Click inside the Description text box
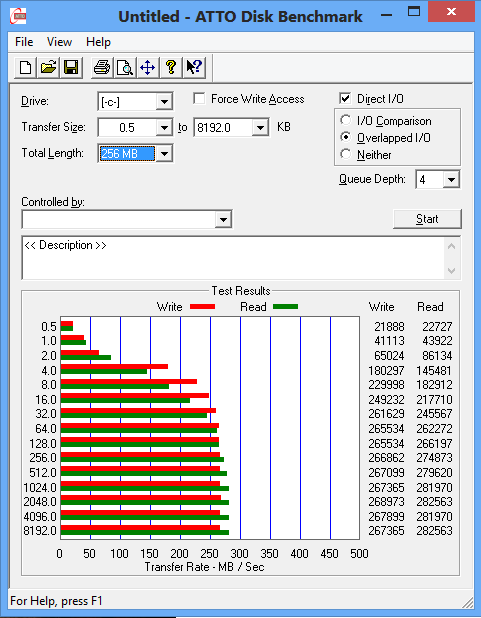The image size is (481, 618). 234,258
